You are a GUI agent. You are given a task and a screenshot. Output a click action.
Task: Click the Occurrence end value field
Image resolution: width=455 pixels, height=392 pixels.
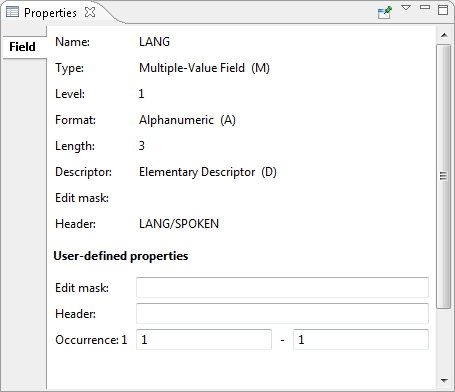point(361,339)
